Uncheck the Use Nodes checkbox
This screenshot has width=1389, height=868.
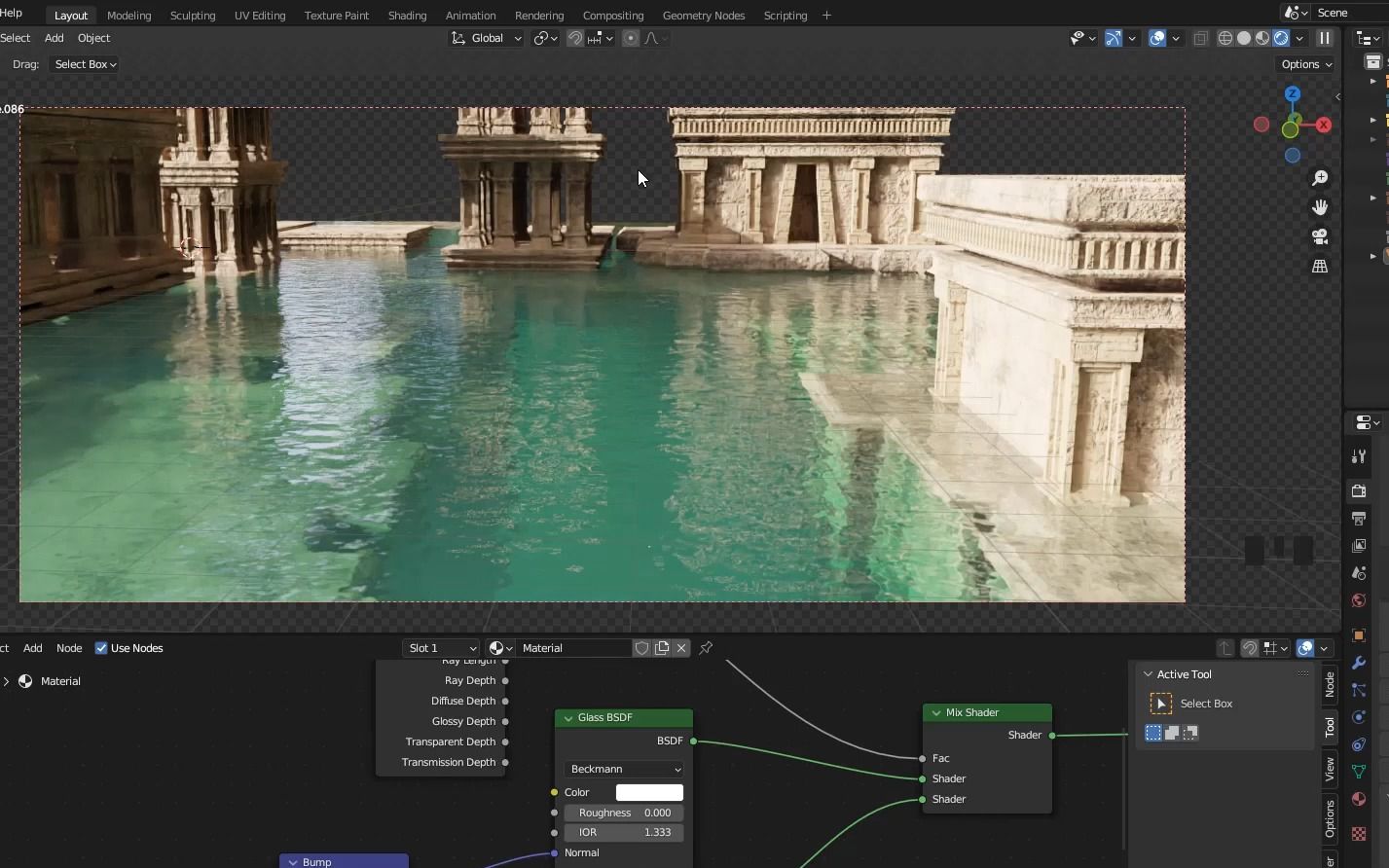(x=101, y=648)
